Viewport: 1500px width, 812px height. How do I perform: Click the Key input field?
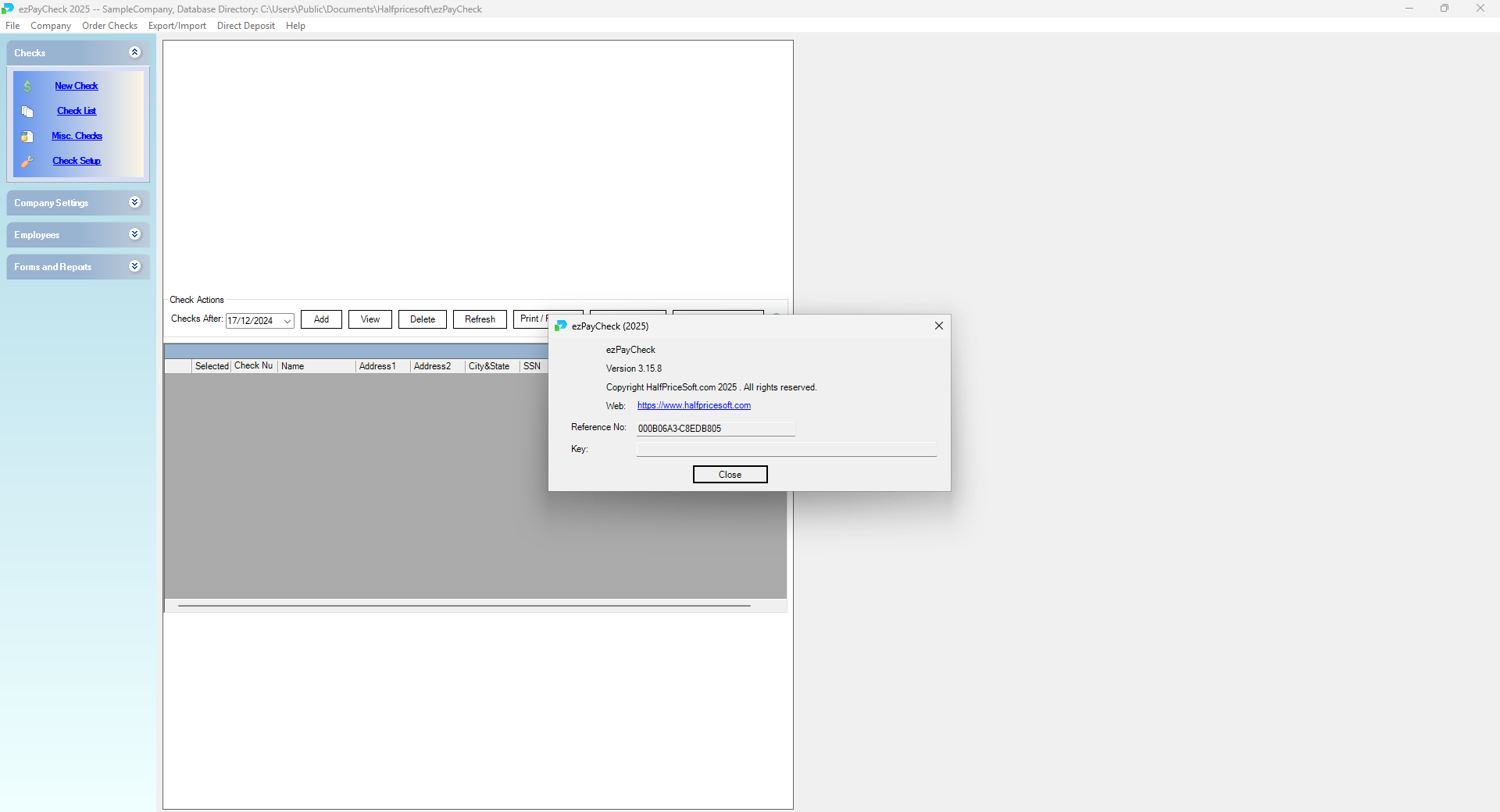tap(786, 449)
